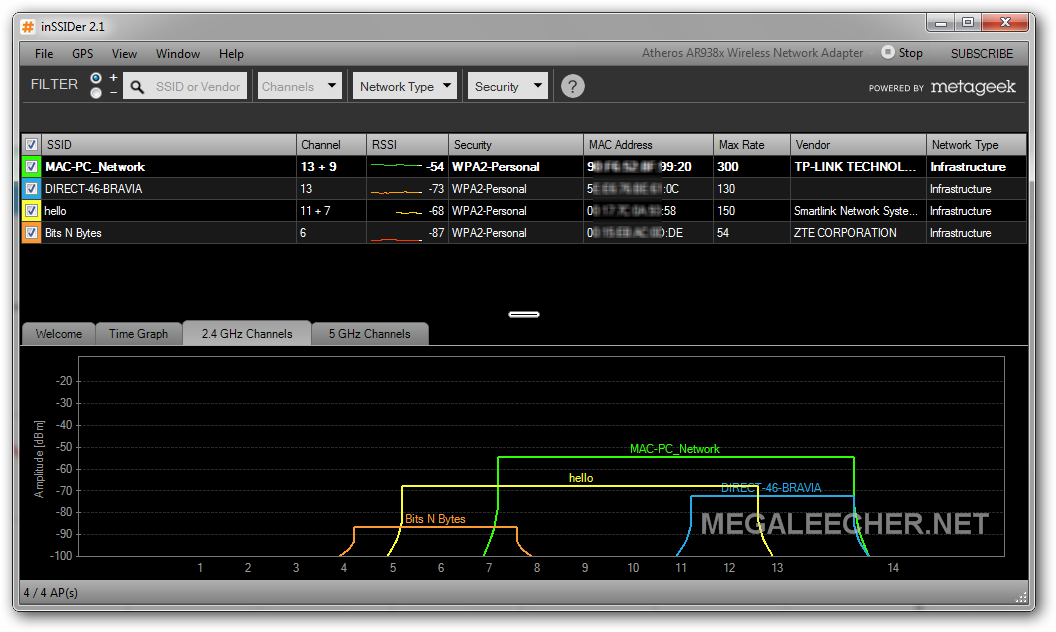Uncheck the hello network checkbox

click(x=31, y=211)
